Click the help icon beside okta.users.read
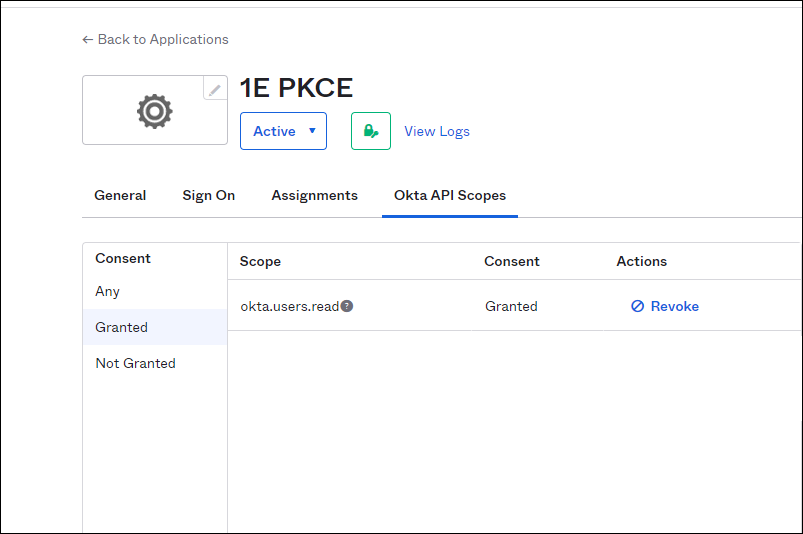803x534 pixels. click(347, 306)
